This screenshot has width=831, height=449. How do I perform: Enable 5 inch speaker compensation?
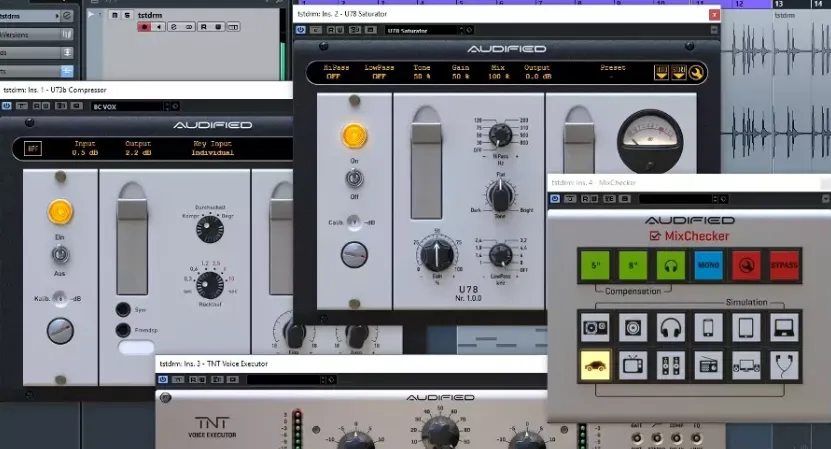(x=595, y=265)
